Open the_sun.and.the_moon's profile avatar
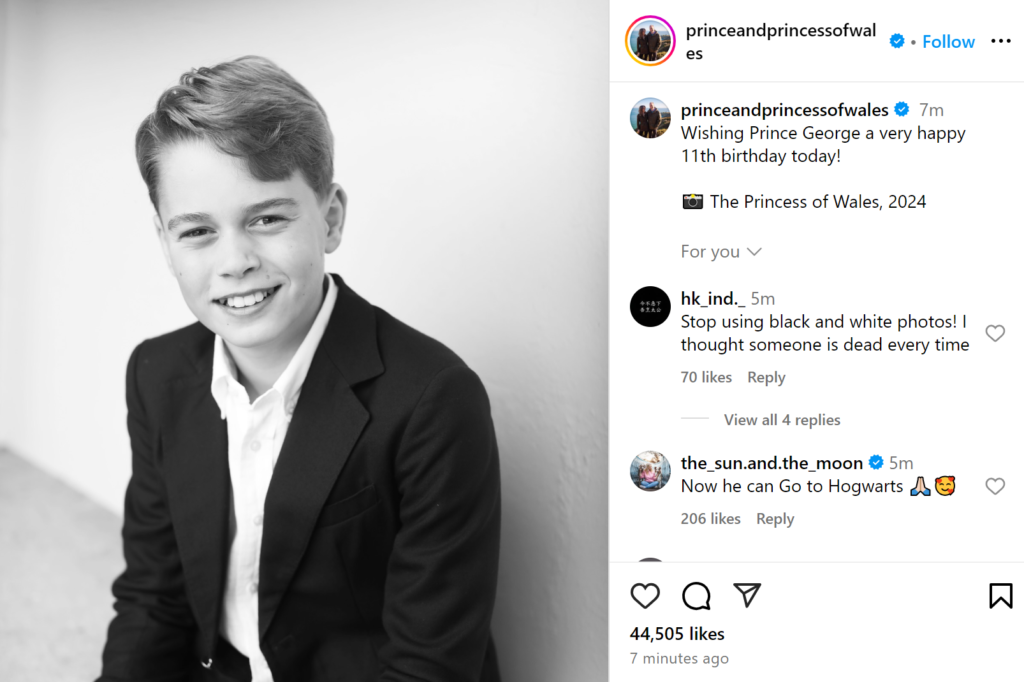The height and width of the screenshot is (682, 1024). pyautogui.click(x=650, y=471)
